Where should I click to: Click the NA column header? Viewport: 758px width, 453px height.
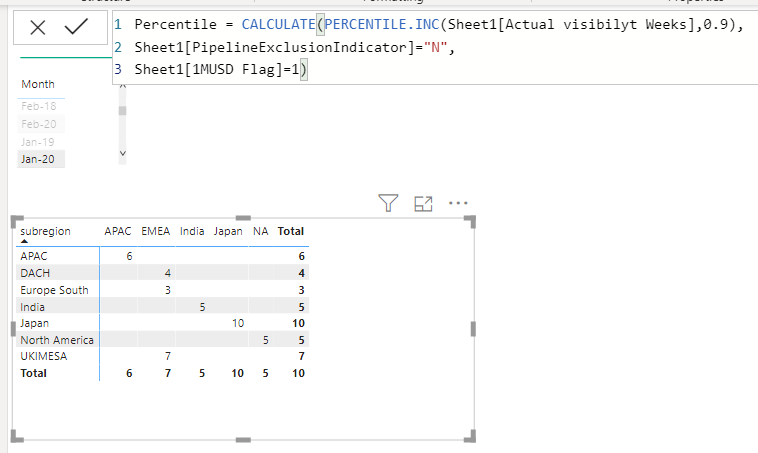(x=261, y=231)
